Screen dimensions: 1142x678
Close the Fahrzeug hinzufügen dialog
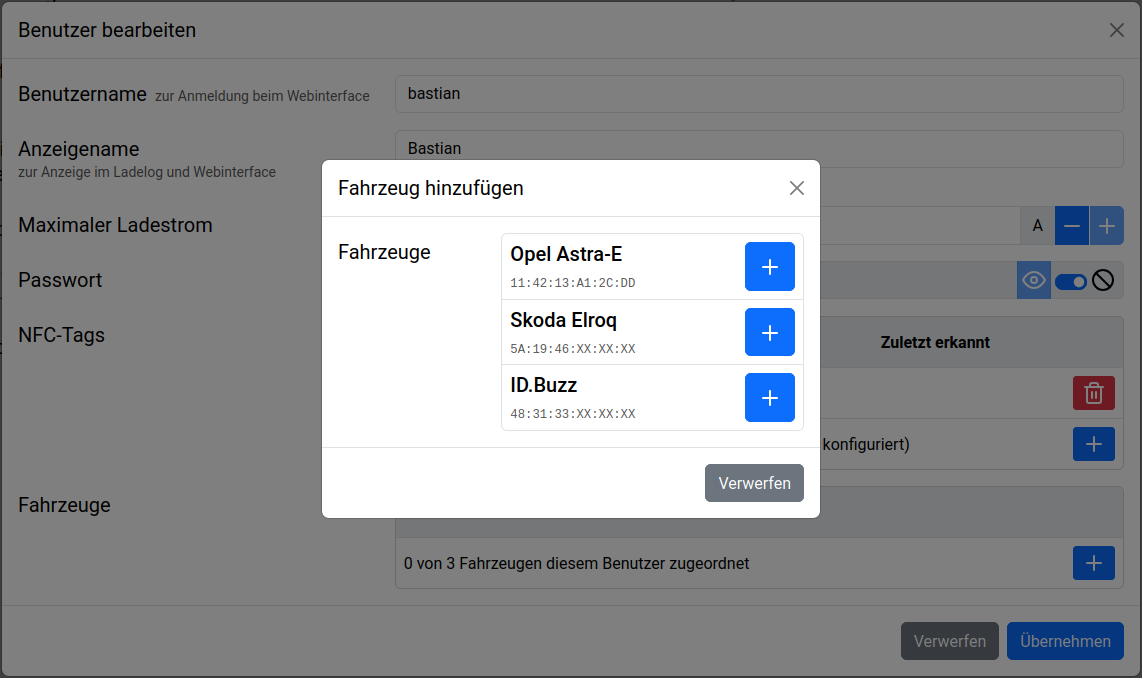click(797, 188)
